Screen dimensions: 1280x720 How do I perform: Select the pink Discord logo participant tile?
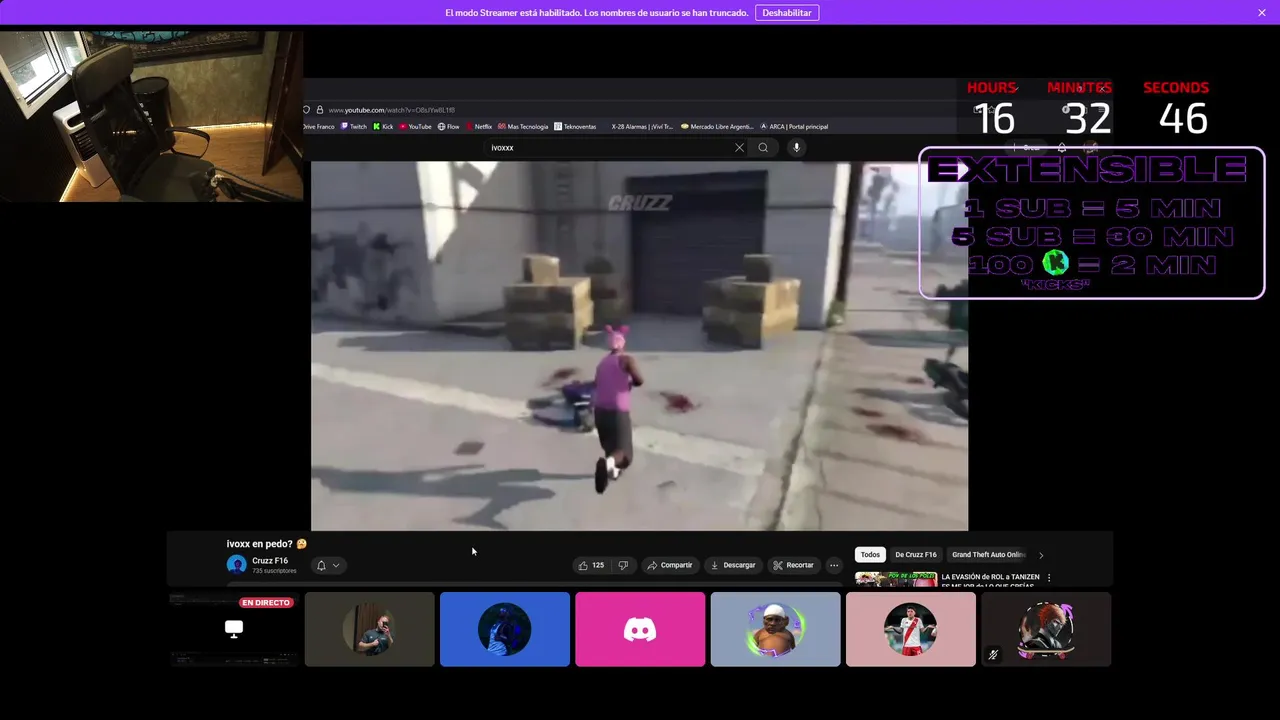(x=640, y=629)
